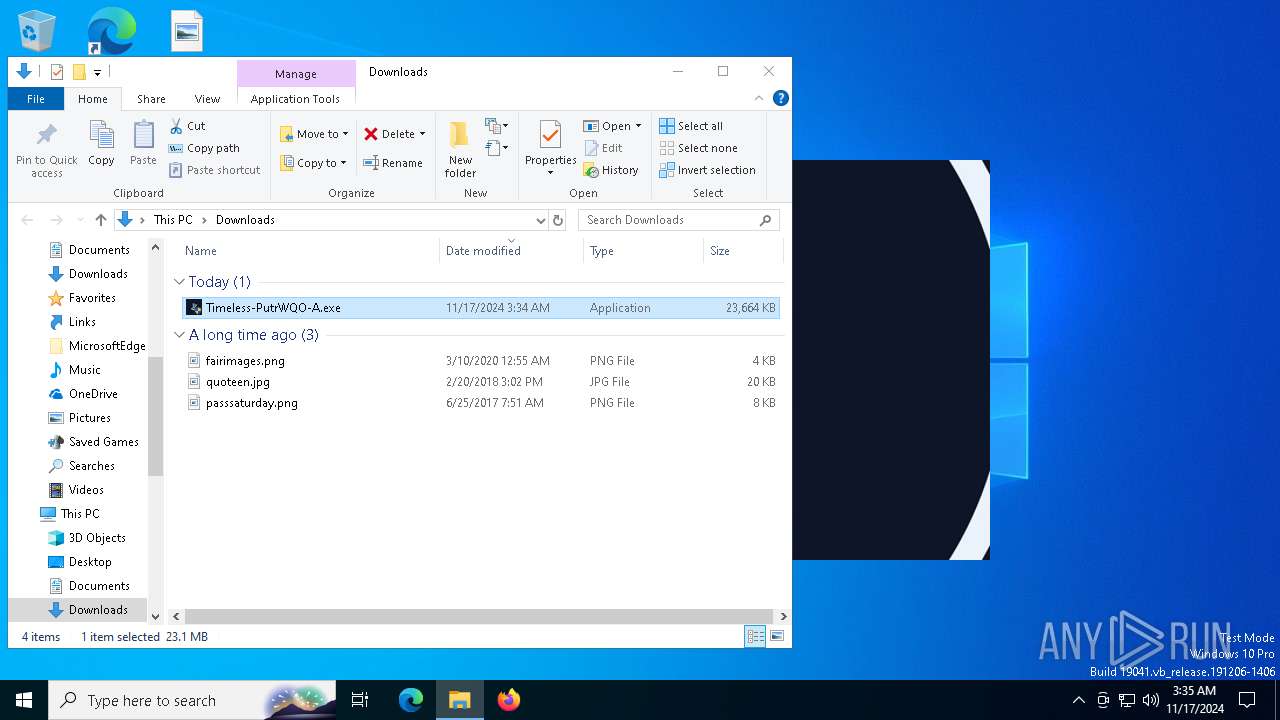The width and height of the screenshot is (1280, 720).
Task: Launch Firefox from the taskbar
Action: (x=508, y=700)
